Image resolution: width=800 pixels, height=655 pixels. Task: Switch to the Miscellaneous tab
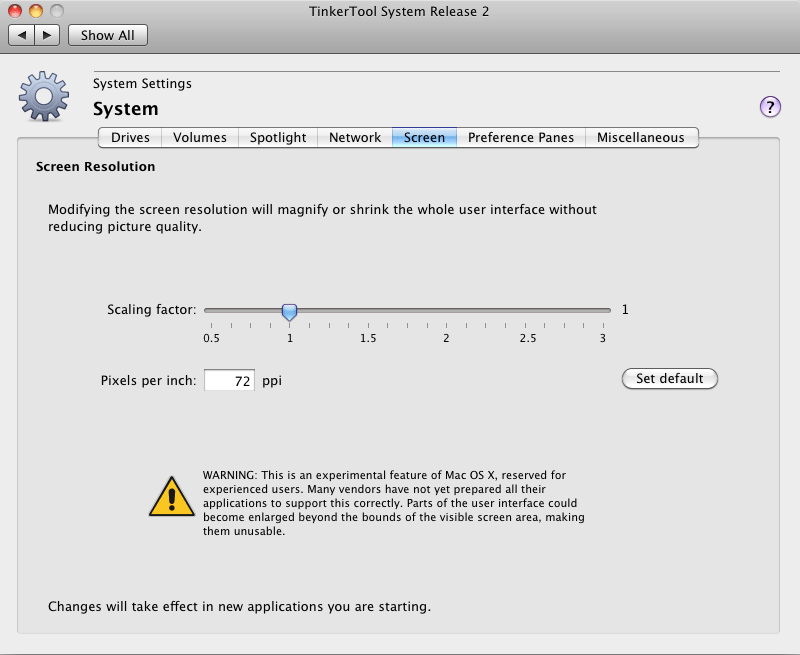tap(641, 138)
